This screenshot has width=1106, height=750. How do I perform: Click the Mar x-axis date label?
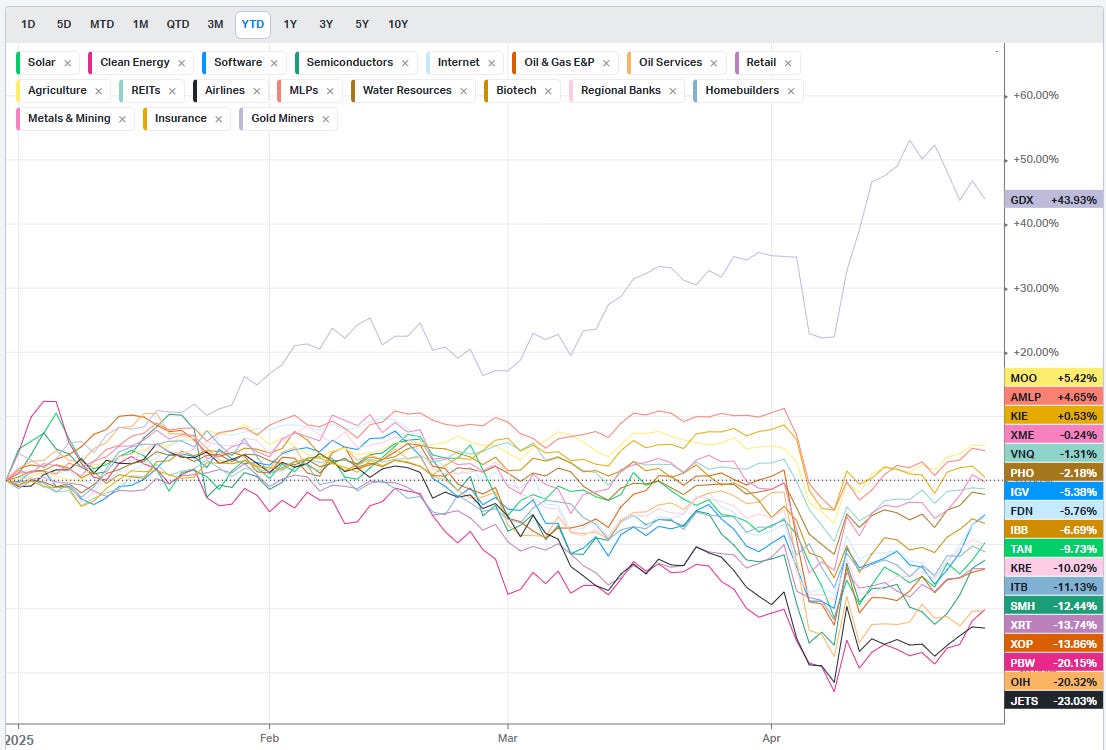pos(508,738)
